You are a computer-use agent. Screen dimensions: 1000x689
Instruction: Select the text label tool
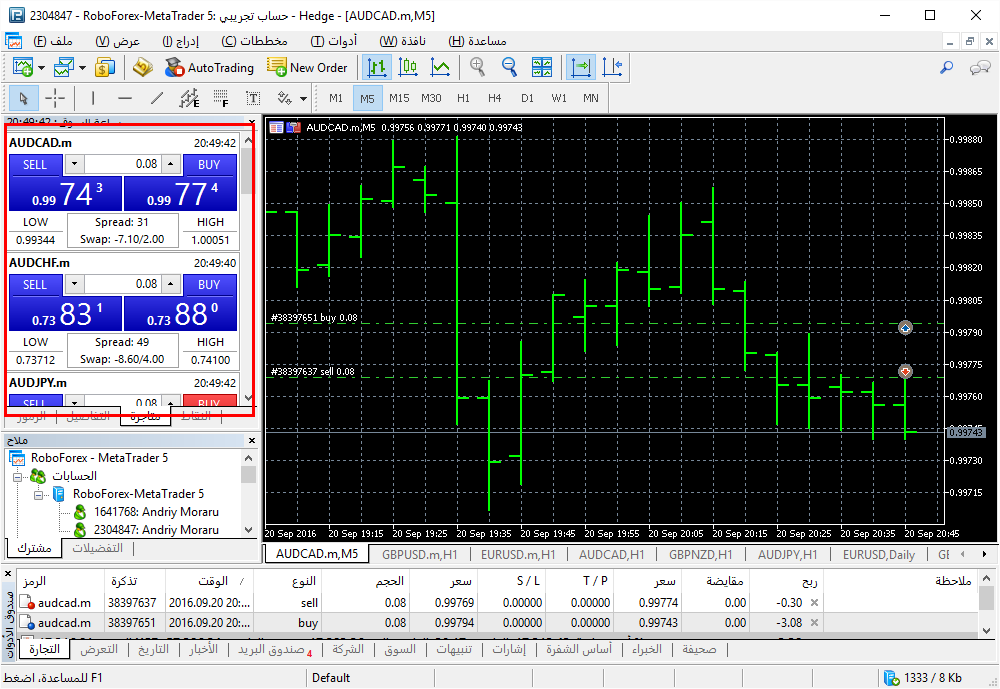point(253,98)
